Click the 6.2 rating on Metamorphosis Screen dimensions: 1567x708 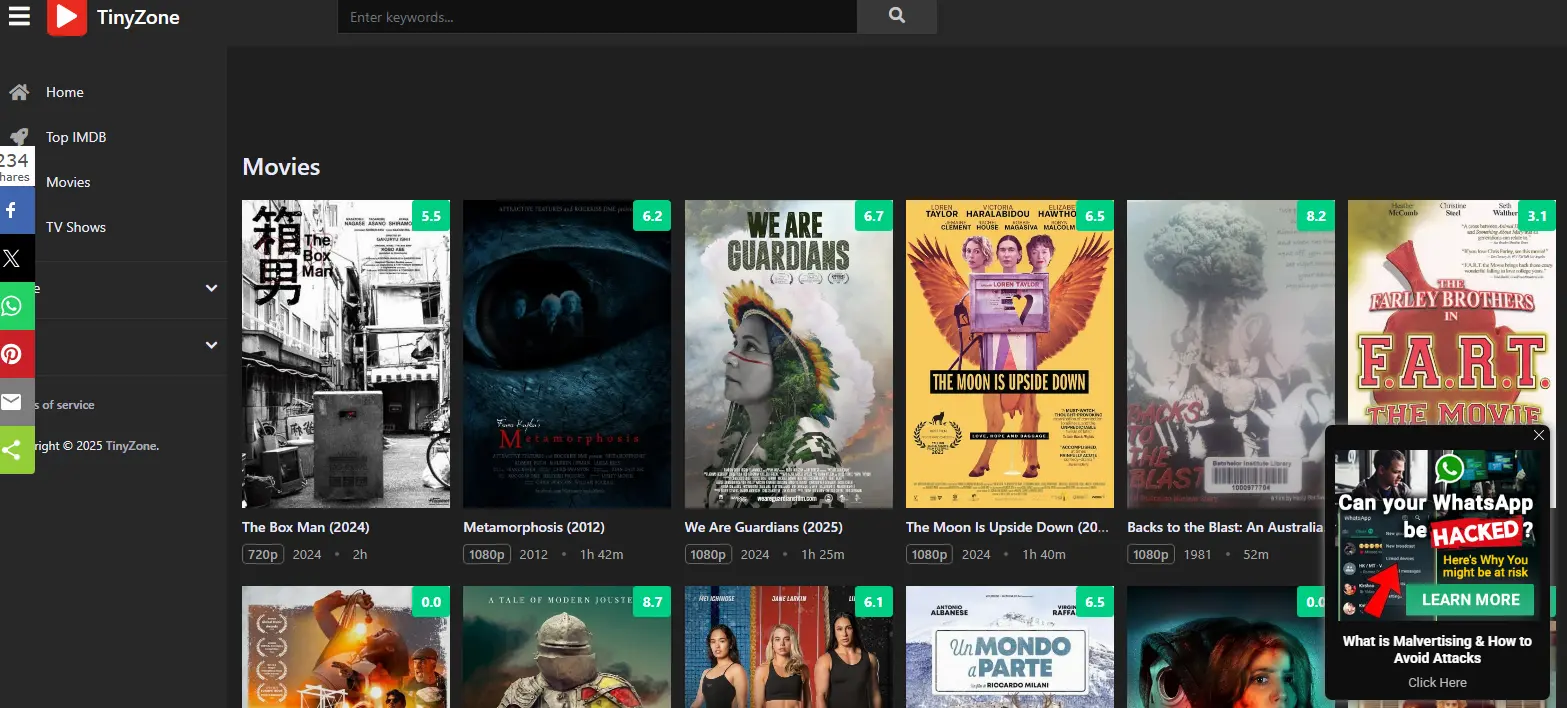pyautogui.click(x=652, y=215)
